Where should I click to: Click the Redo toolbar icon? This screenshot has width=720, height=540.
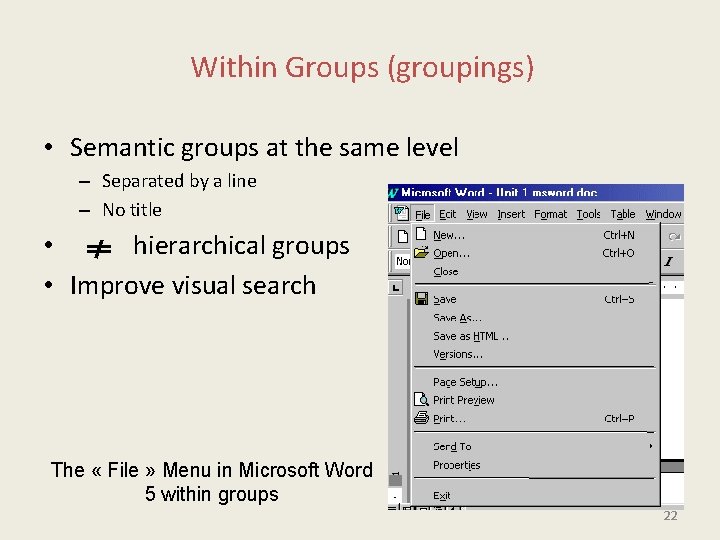pyautogui.click(x=674, y=237)
